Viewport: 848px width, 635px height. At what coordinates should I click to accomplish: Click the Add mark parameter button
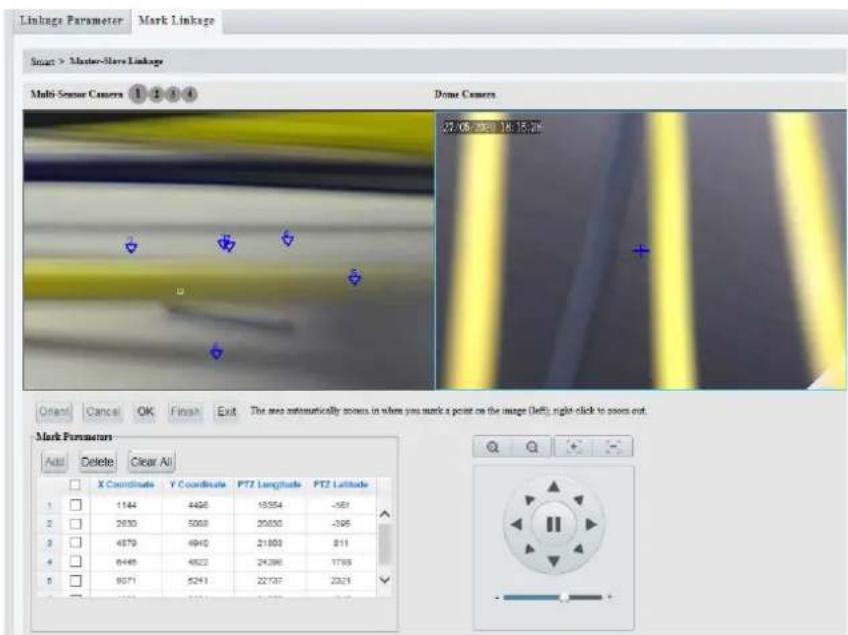click(x=55, y=462)
